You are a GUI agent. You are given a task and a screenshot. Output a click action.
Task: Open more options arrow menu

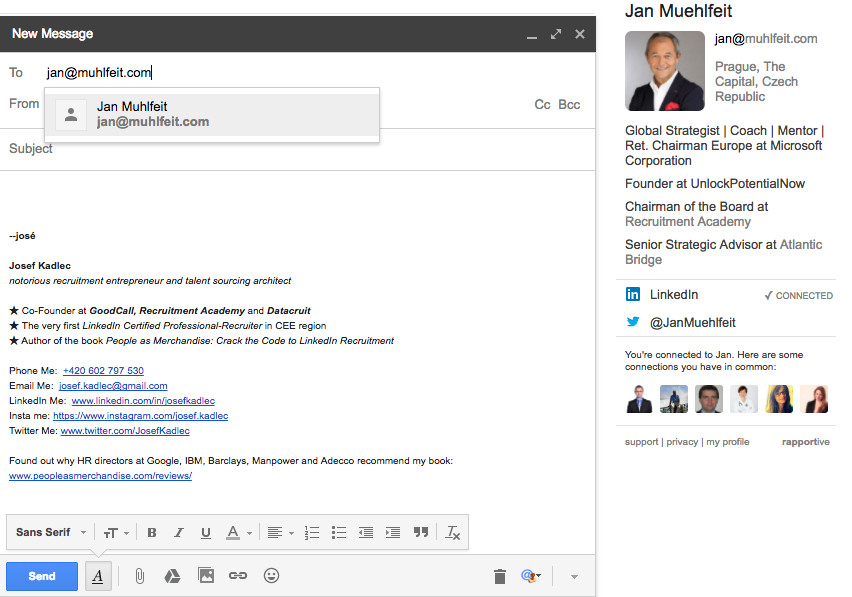pos(574,577)
